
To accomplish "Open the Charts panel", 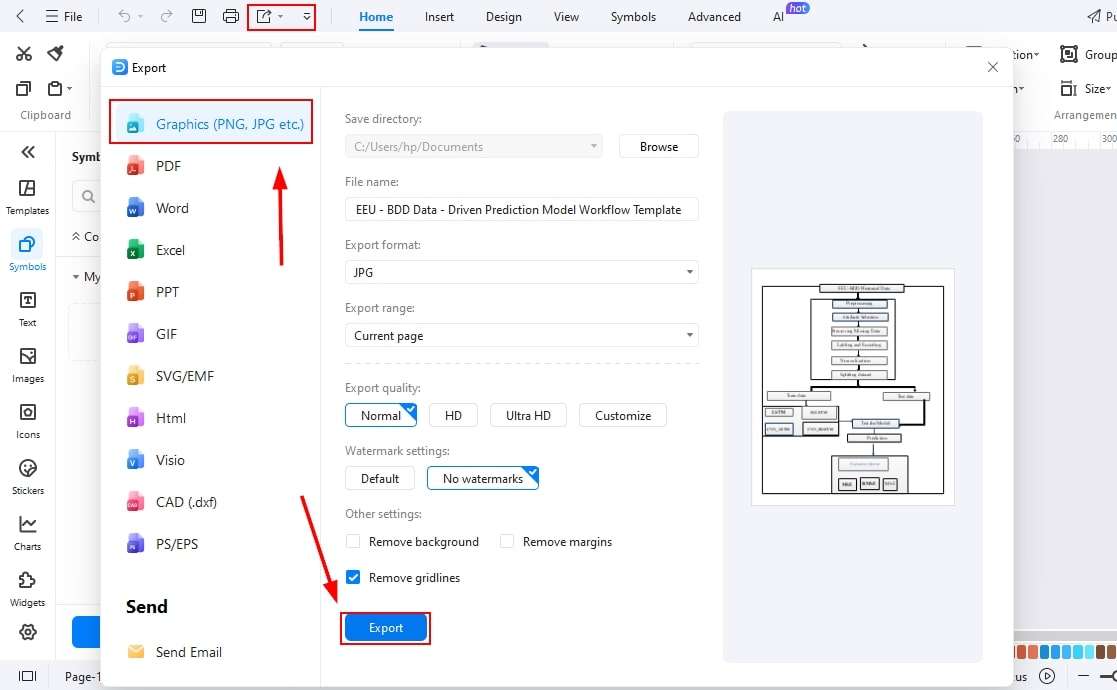I will click(27, 530).
